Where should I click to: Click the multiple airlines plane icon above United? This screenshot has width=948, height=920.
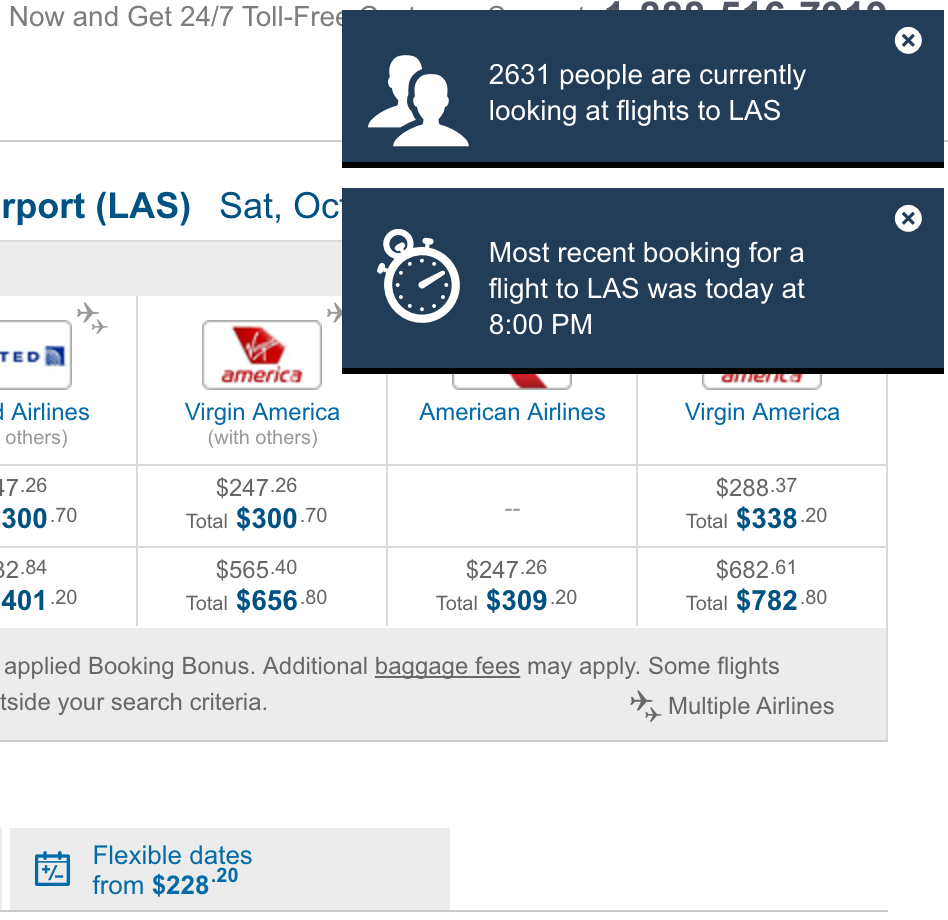coord(92,319)
